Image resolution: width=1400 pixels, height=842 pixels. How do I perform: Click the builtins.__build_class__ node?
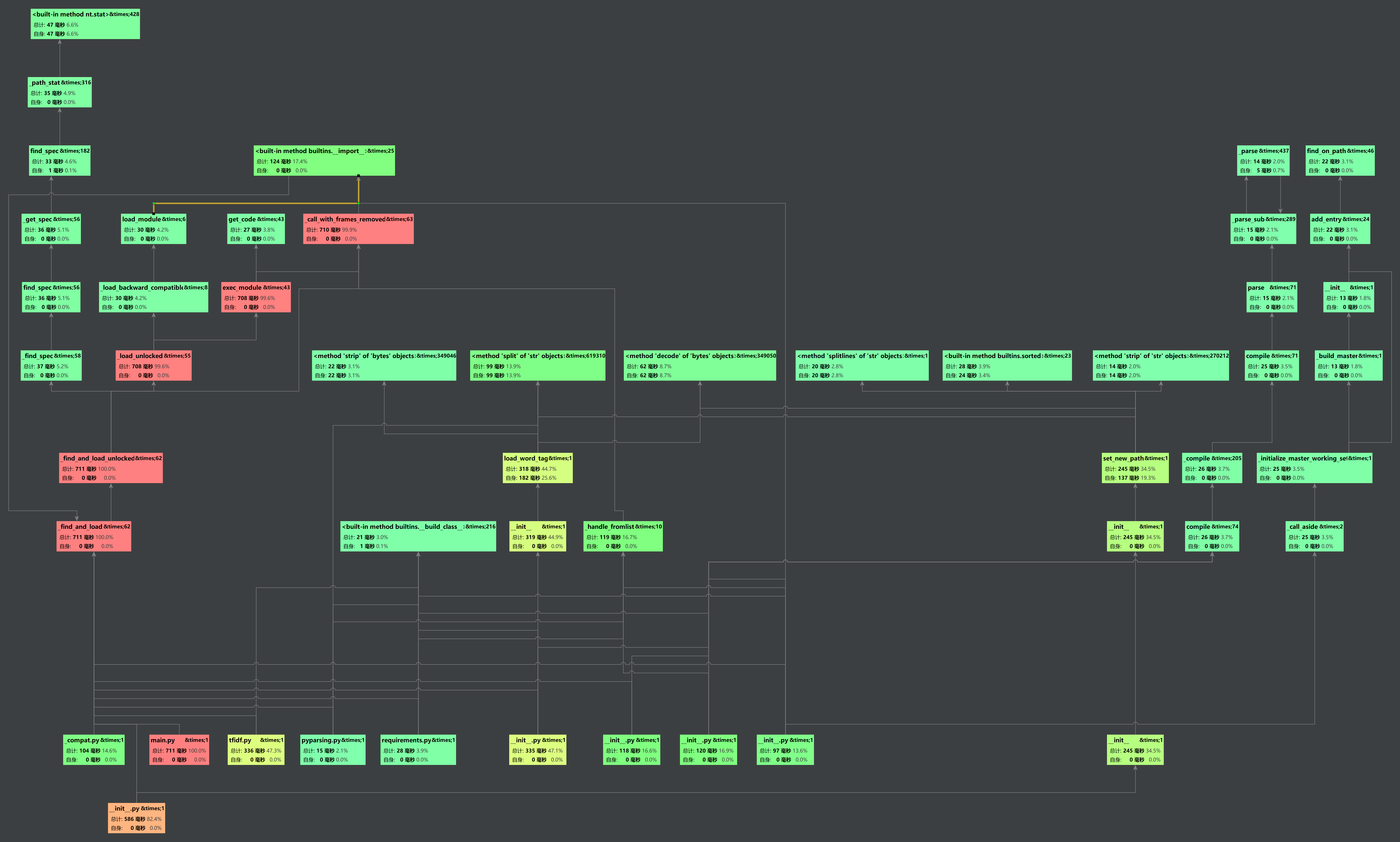tap(418, 536)
